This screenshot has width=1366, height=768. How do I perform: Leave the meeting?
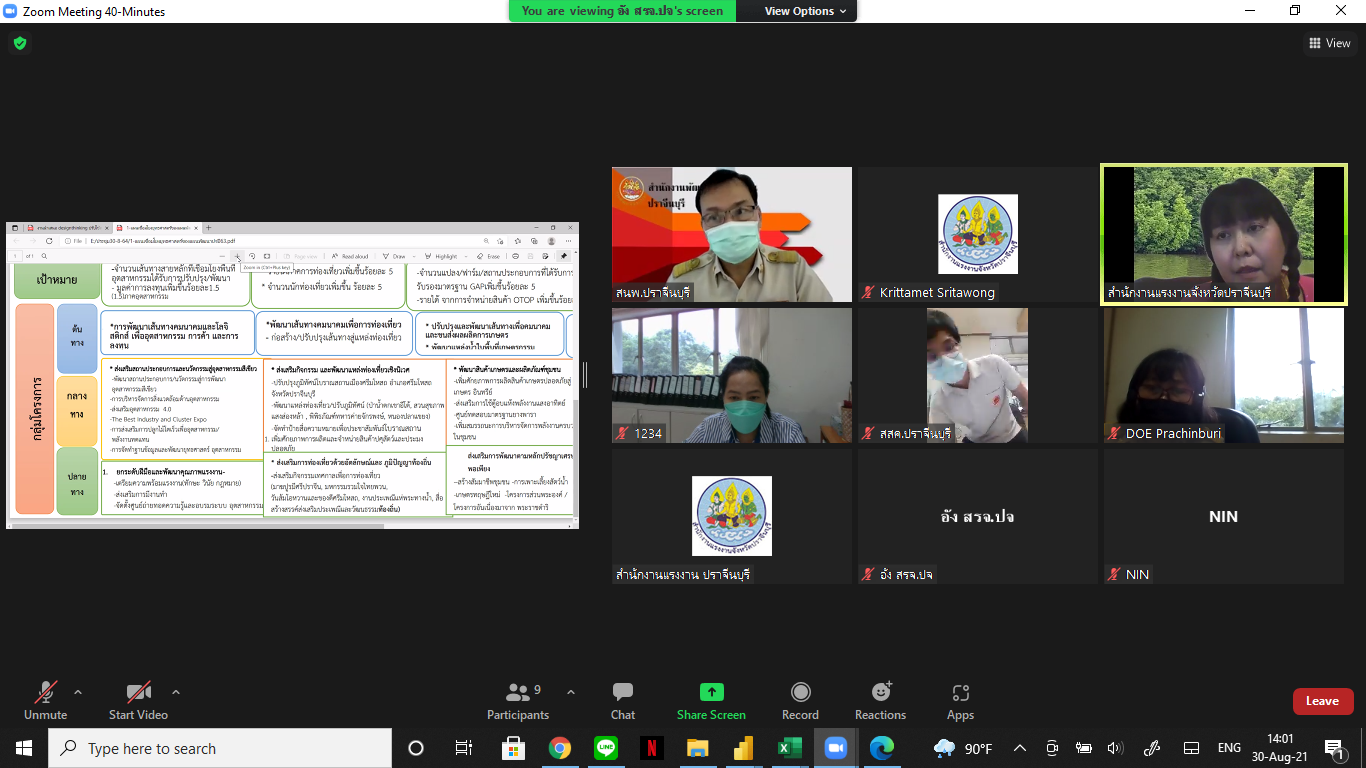pos(1322,701)
